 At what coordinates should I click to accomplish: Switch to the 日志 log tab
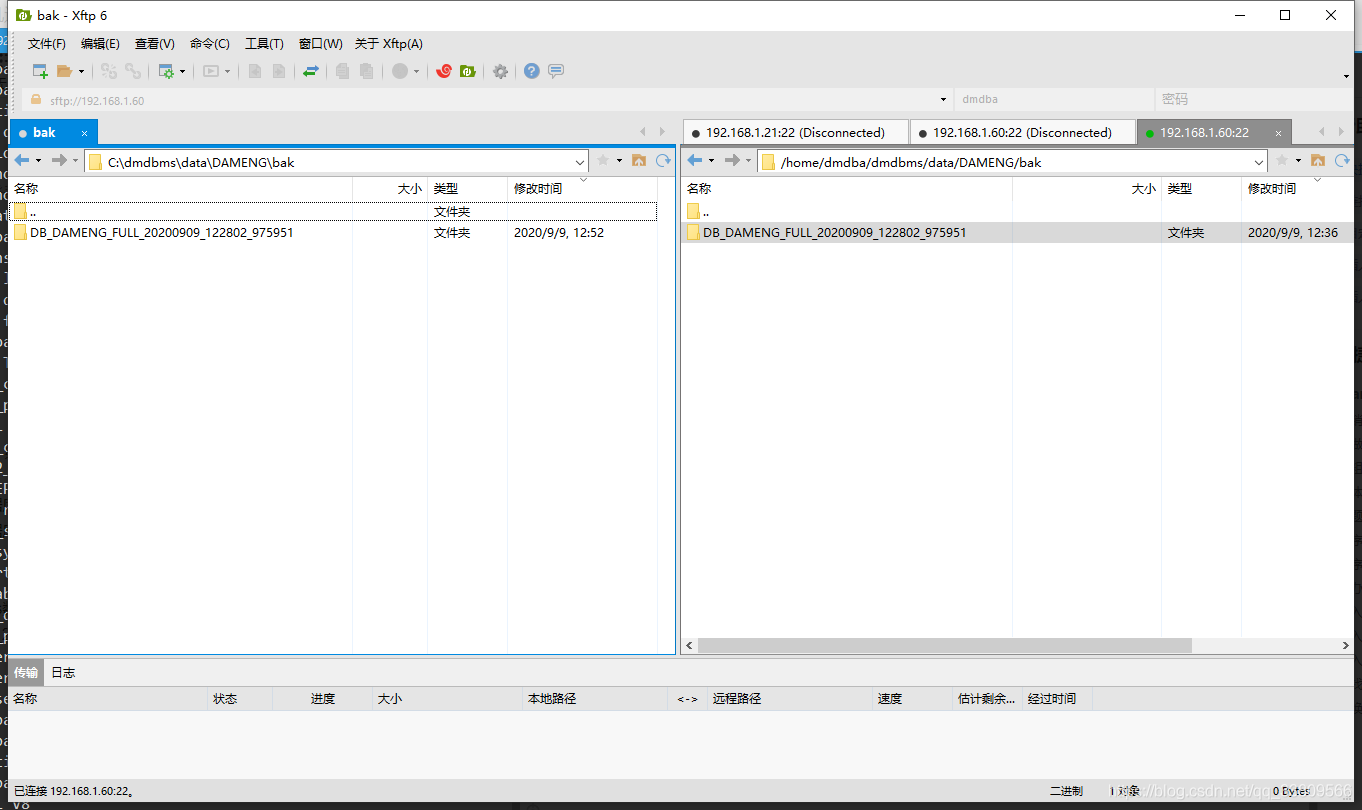click(63, 672)
